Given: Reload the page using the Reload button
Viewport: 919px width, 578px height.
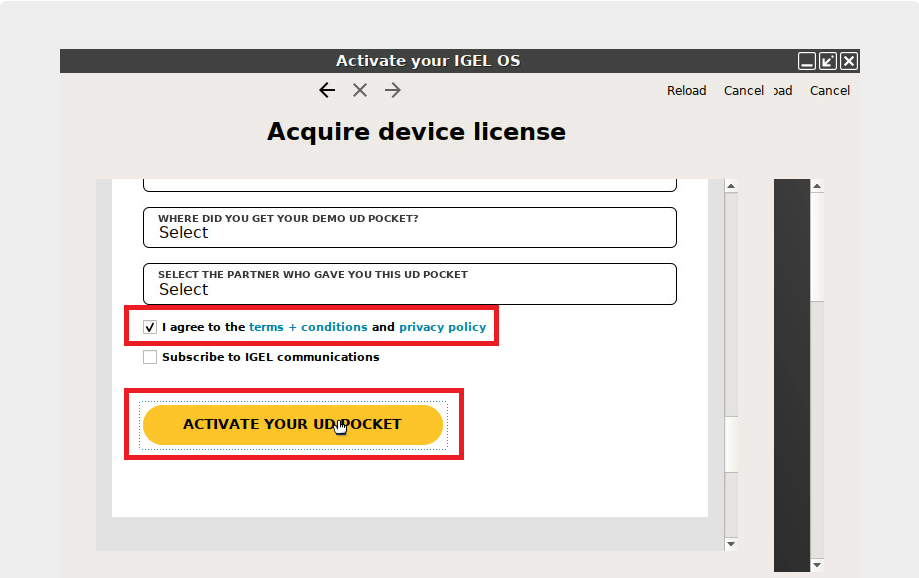Looking at the screenshot, I should click(686, 91).
